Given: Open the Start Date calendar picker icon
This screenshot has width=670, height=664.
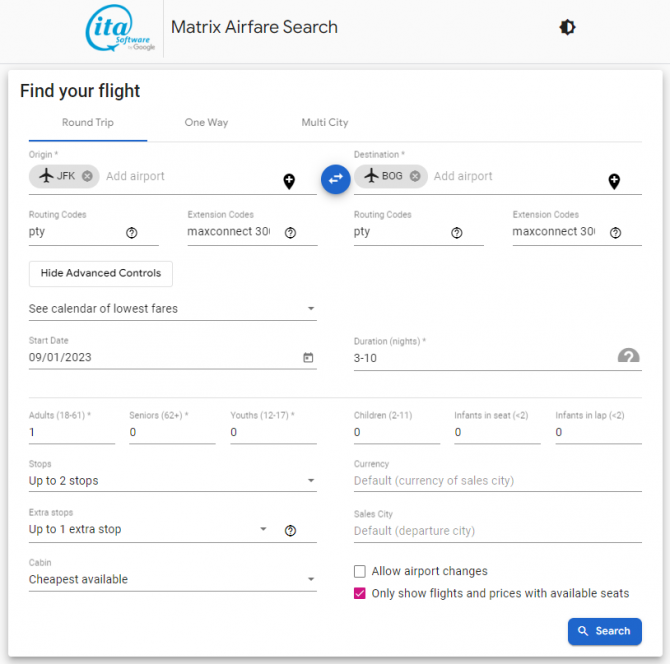Looking at the screenshot, I should click(x=308, y=358).
